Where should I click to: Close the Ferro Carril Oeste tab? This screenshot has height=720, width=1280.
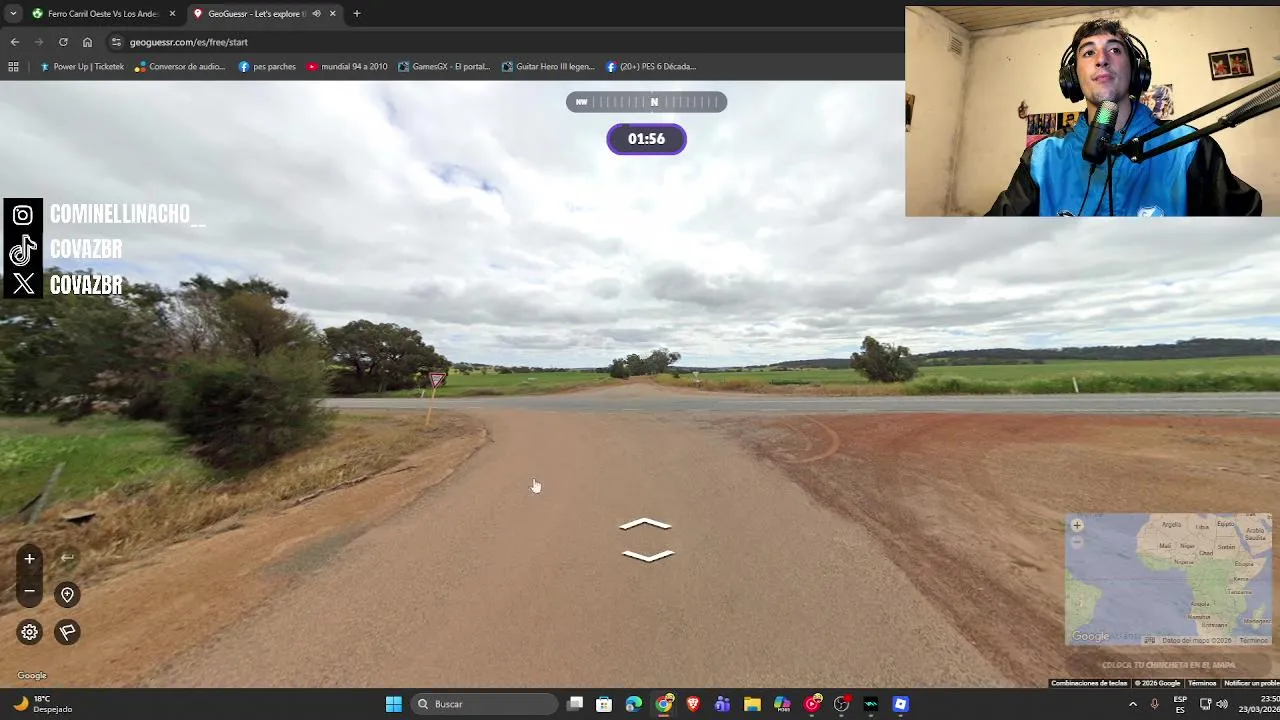click(x=172, y=14)
